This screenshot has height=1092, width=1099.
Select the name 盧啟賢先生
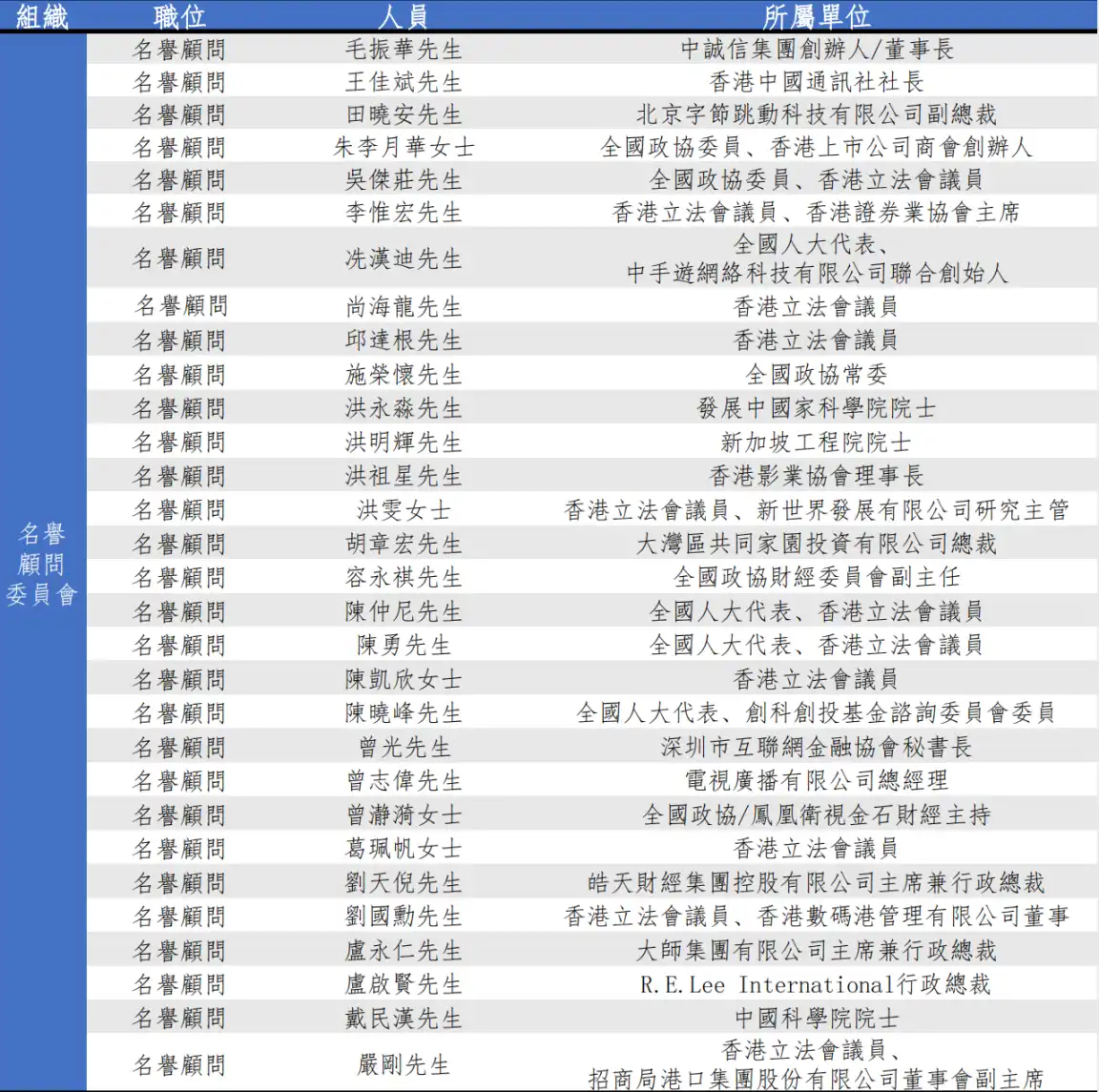point(404,984)
